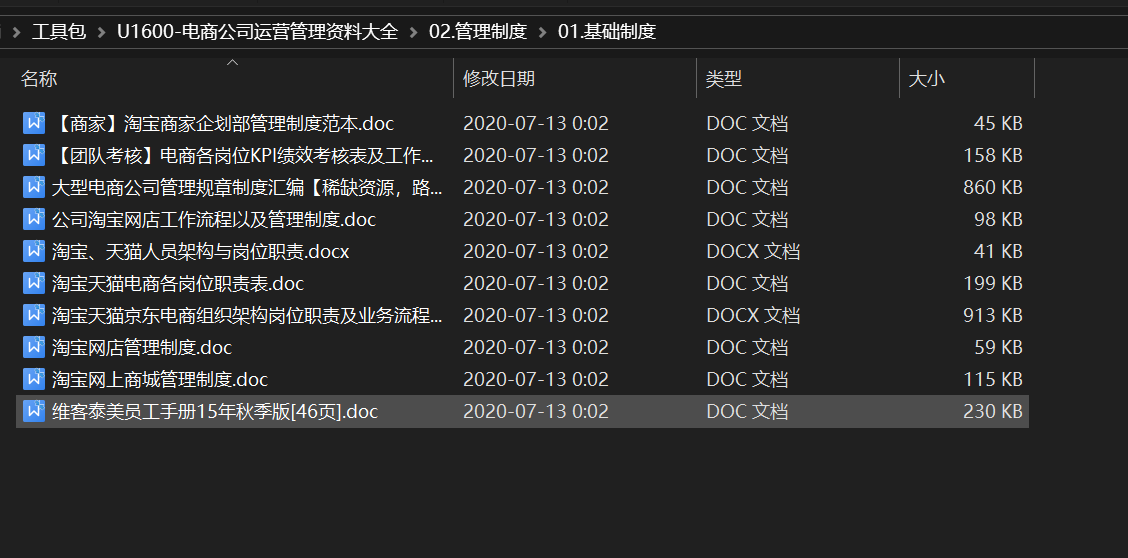Select file name 大型电商公司管理规章制度汇编【稀缺资源，路...

pos(247,187)
